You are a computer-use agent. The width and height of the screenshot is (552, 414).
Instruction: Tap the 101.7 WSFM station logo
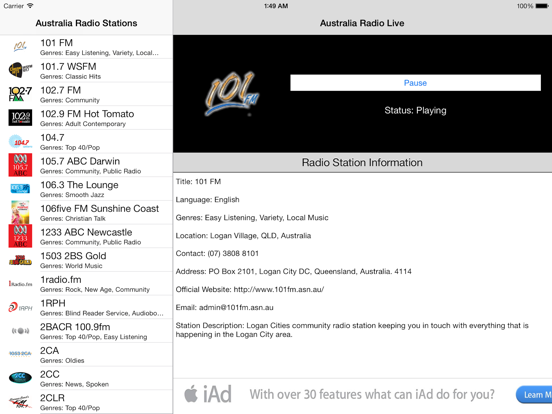[20, 70]
